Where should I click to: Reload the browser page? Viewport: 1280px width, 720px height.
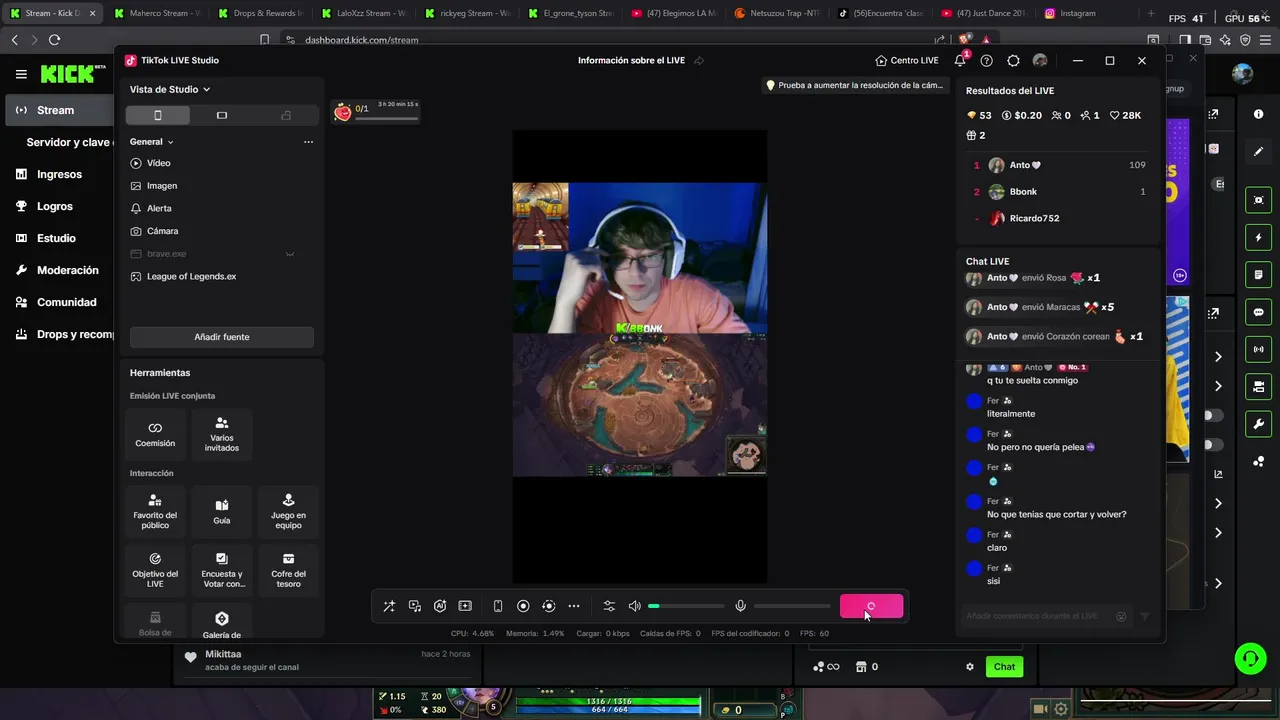[54, 40]
